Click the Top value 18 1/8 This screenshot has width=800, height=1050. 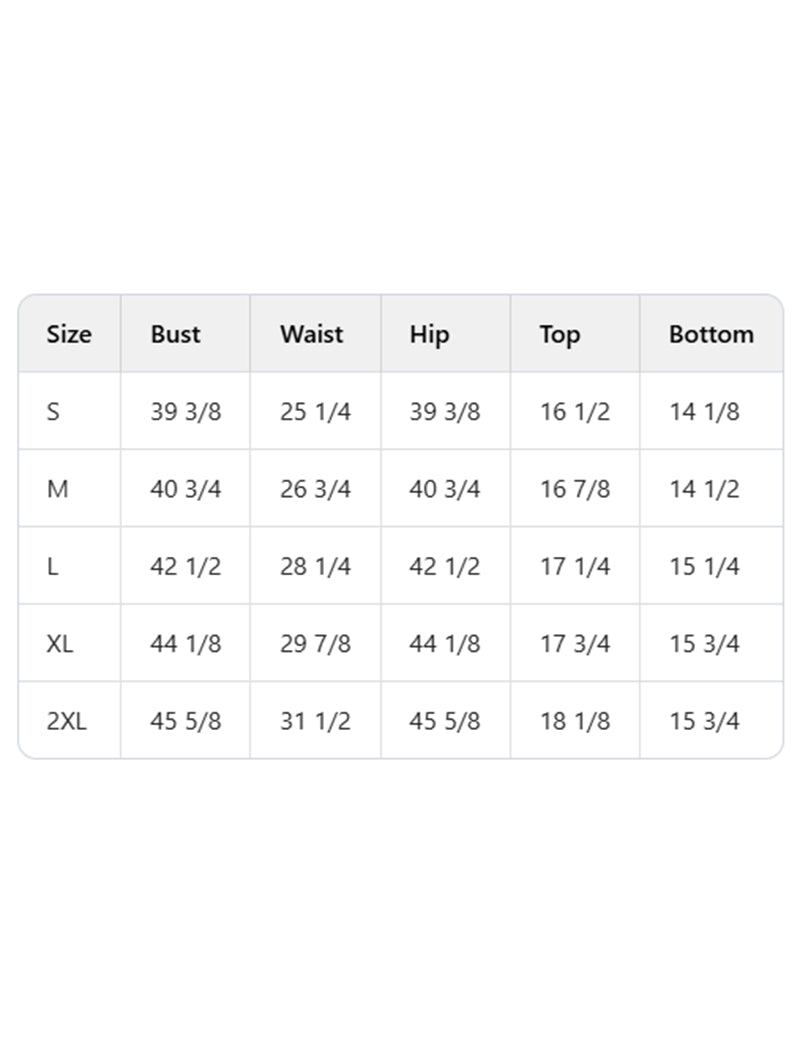tap(575, 720)
